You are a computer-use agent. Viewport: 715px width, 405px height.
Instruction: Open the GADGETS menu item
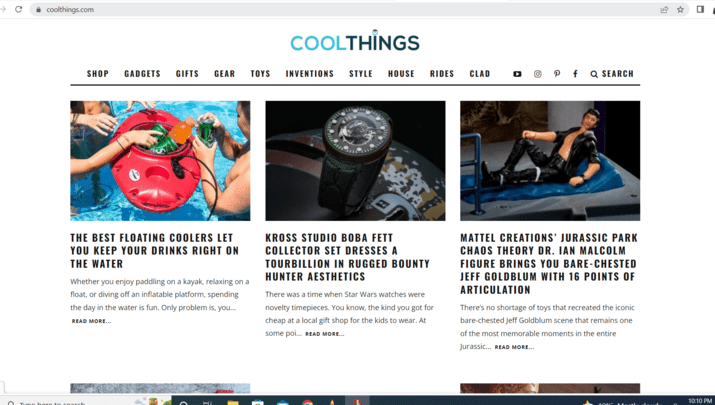point(142,74)
